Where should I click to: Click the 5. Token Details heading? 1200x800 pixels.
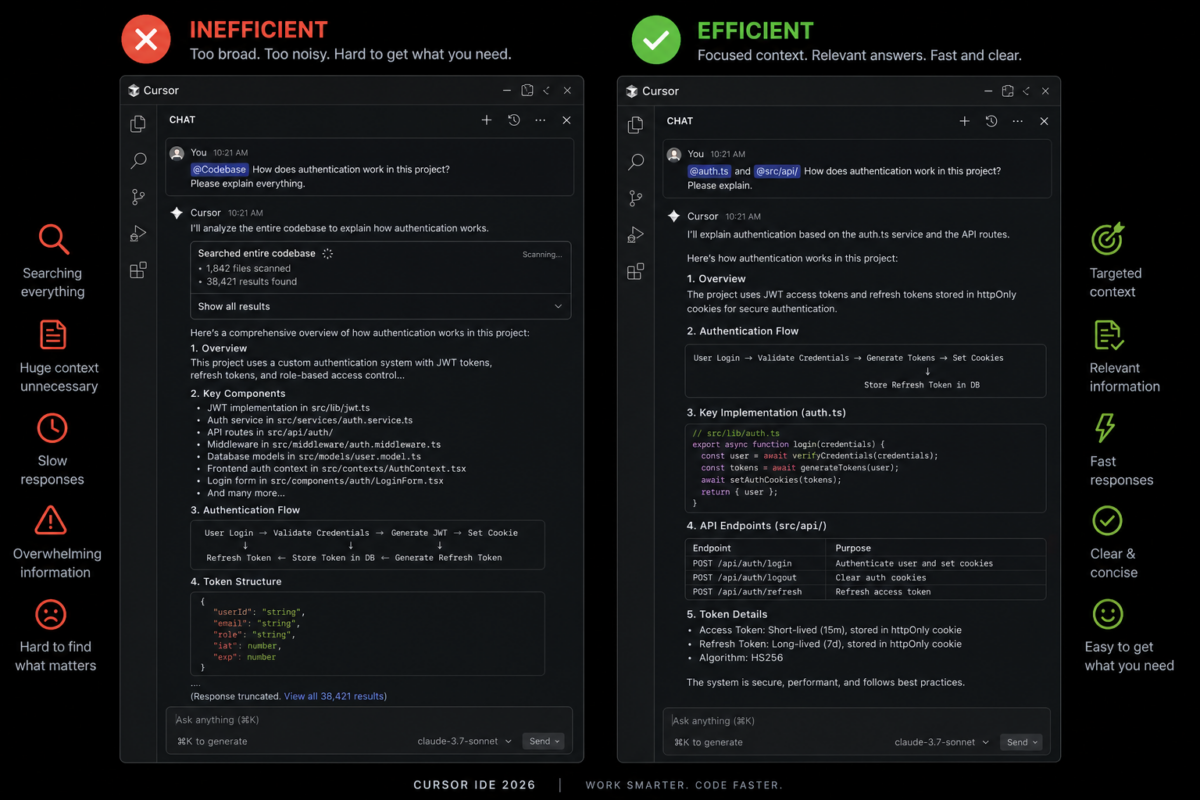click(727, 614)
